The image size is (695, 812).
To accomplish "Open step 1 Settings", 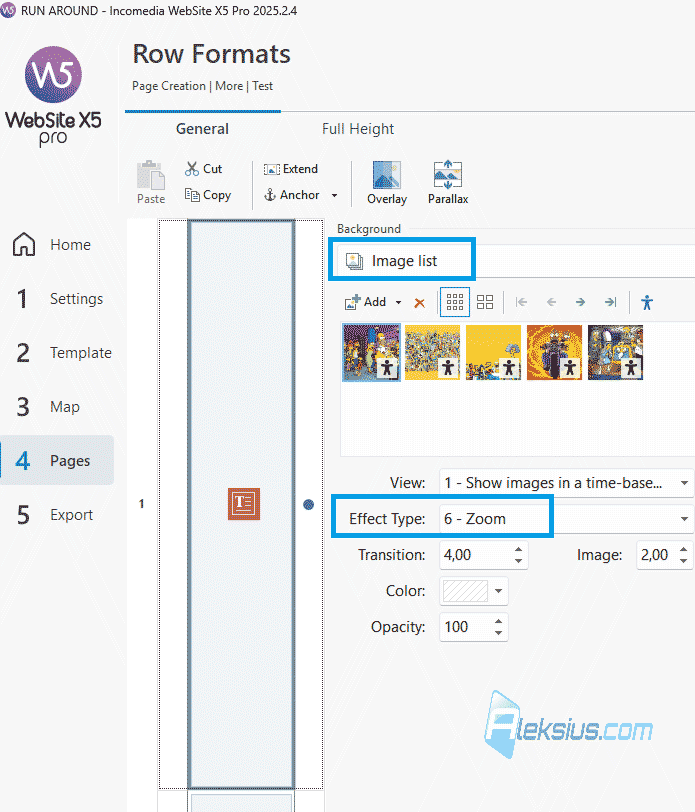I will click(x=57, y=299).
